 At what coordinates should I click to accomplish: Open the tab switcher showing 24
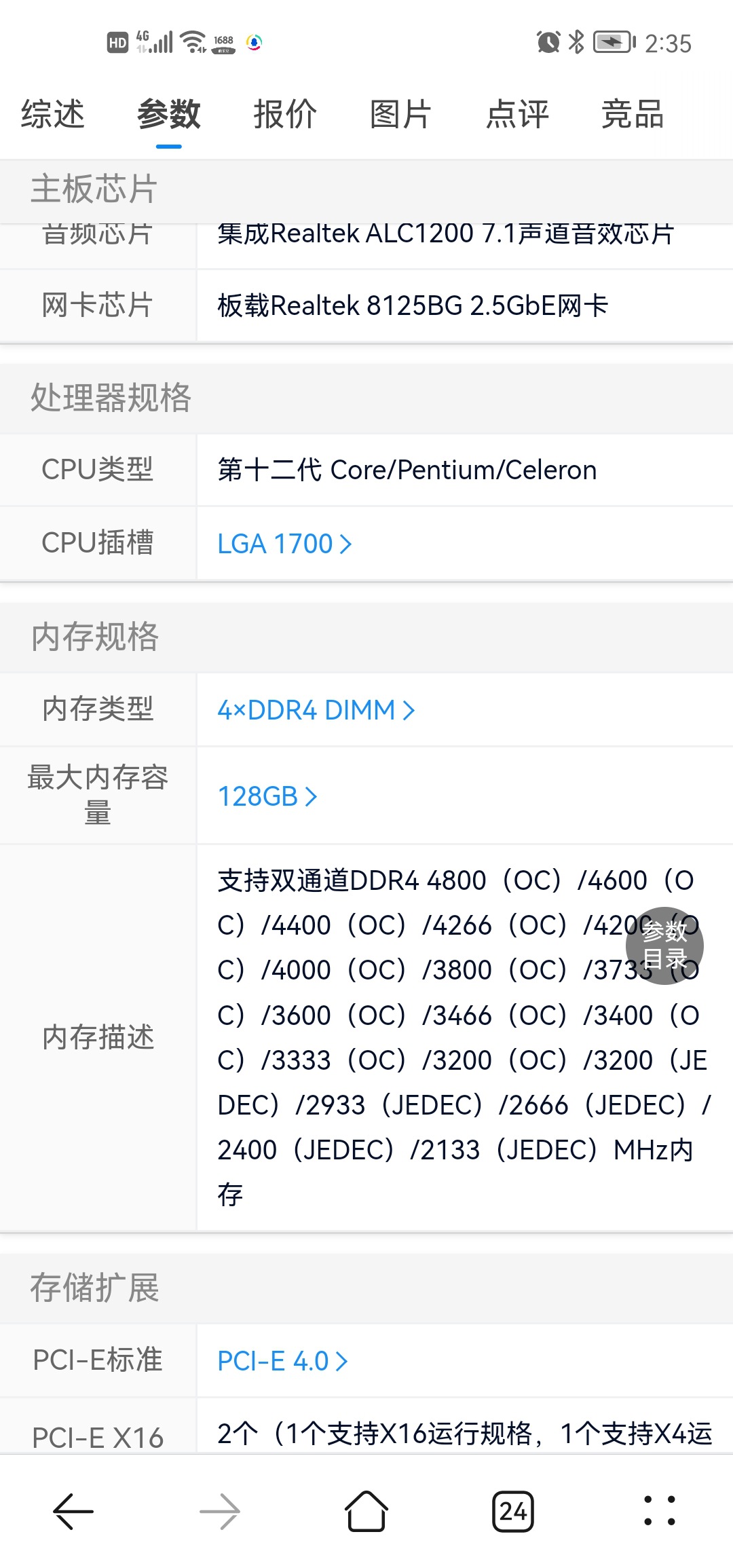pyautogui.click(x=513, y=1511)
